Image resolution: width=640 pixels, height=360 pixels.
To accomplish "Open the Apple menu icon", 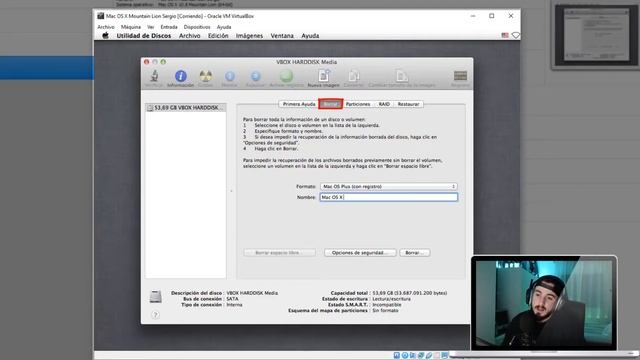I will (105, 36).
